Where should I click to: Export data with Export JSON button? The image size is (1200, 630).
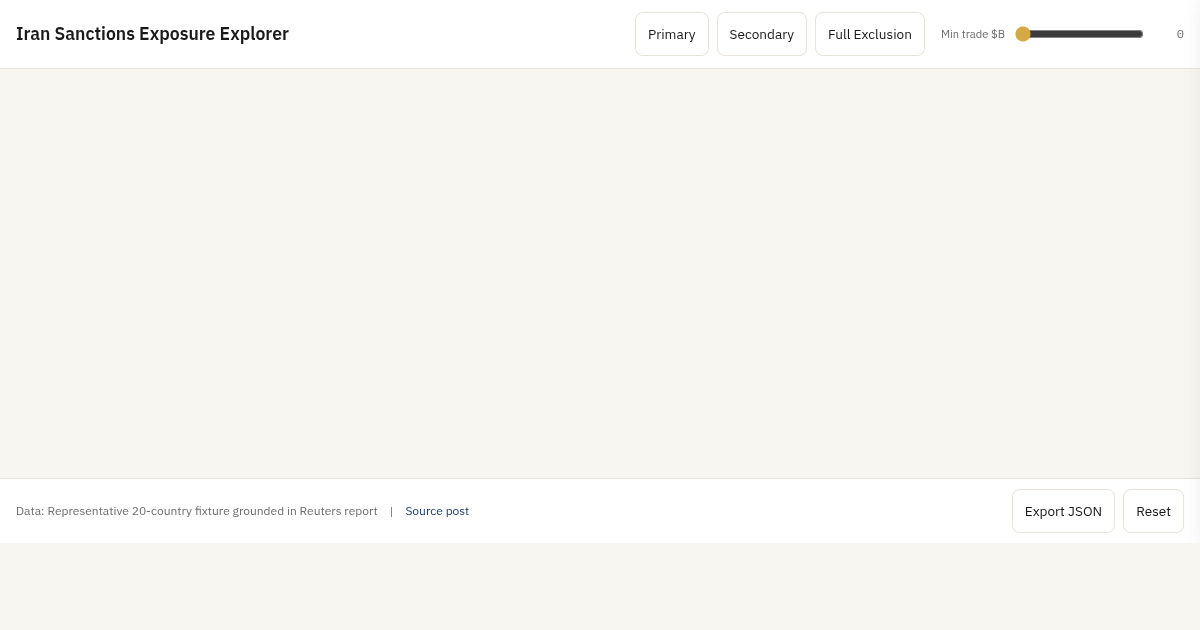point(1063,511)
